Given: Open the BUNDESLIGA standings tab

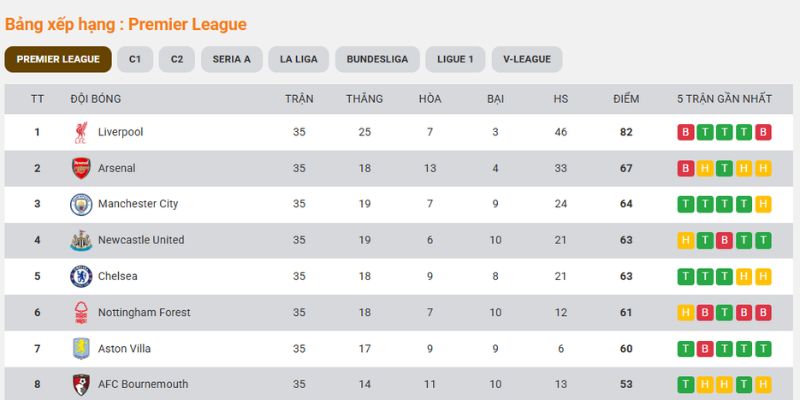Looking at the screenshot, I should 377,59.
